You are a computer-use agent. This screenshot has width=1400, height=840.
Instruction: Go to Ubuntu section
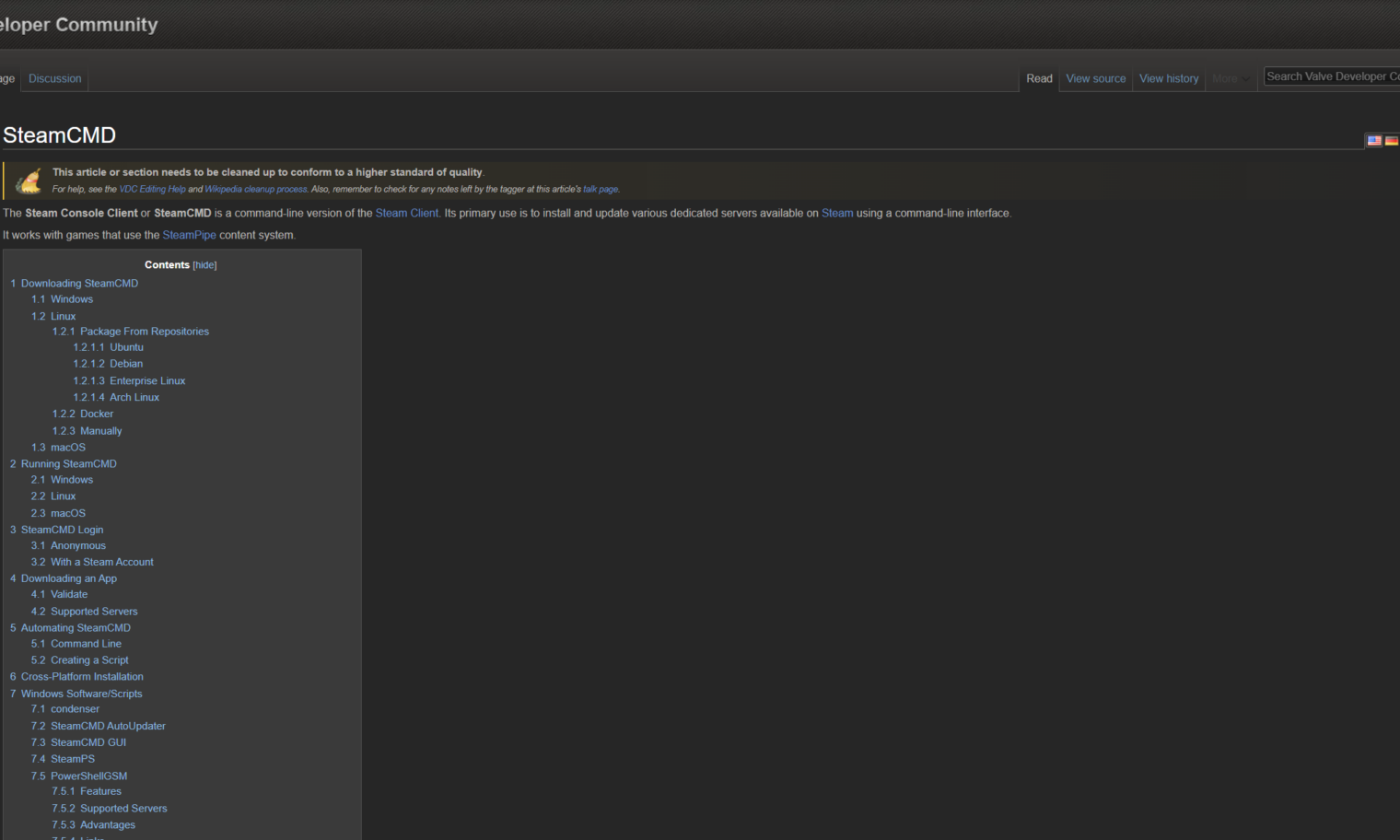pos(108,348)
